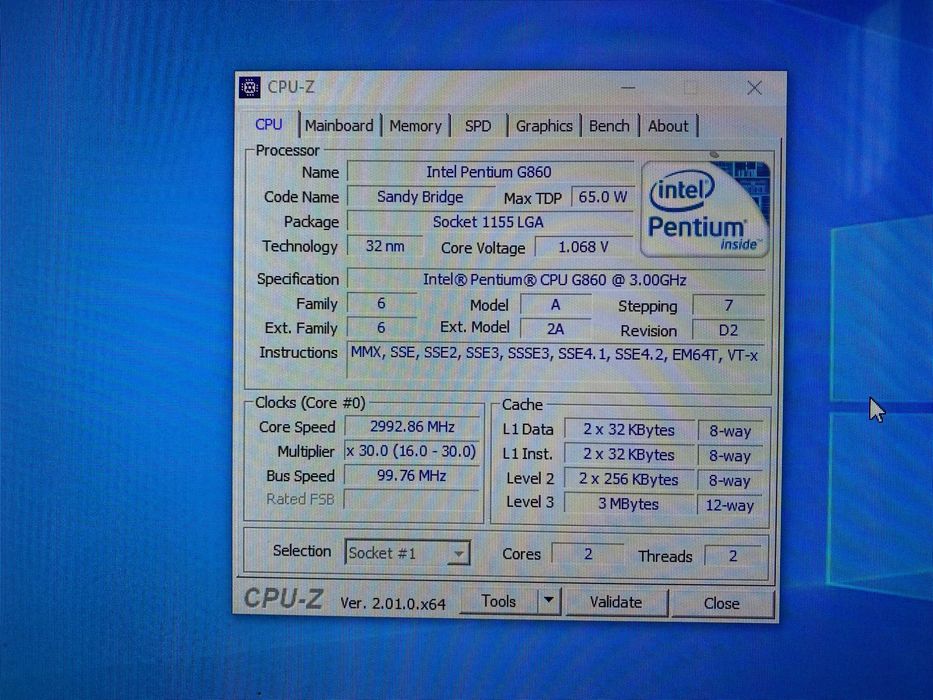933x700 pixels.
Task: Show the About tab
Action: click(x=668, y=126)
